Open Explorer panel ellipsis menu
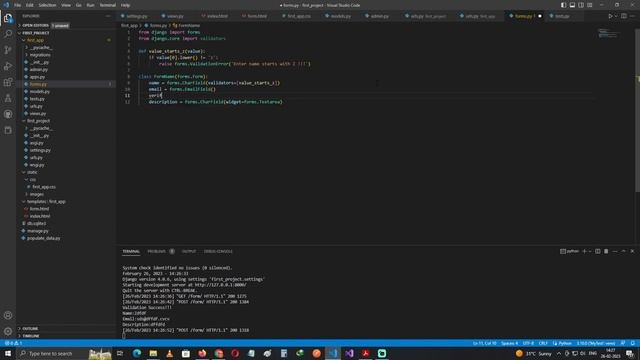 coord(108,16)
